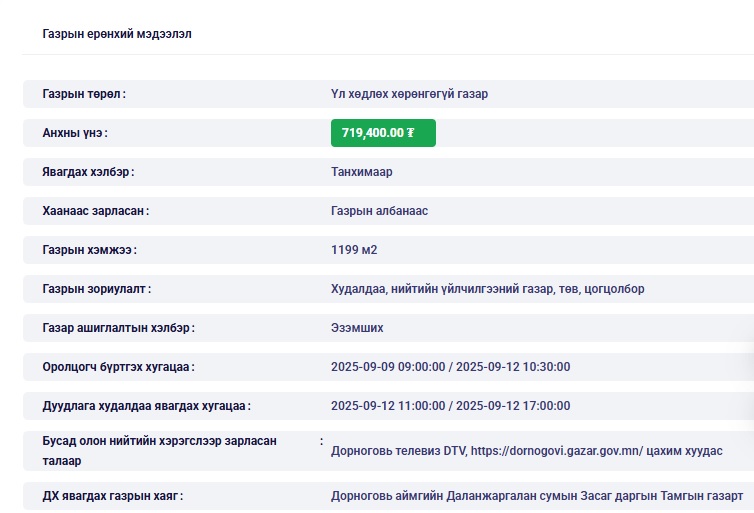Select the Газрын төрөл row label
Screen dimensions: 754x513
pyautogui.click(x=84, y=94)
